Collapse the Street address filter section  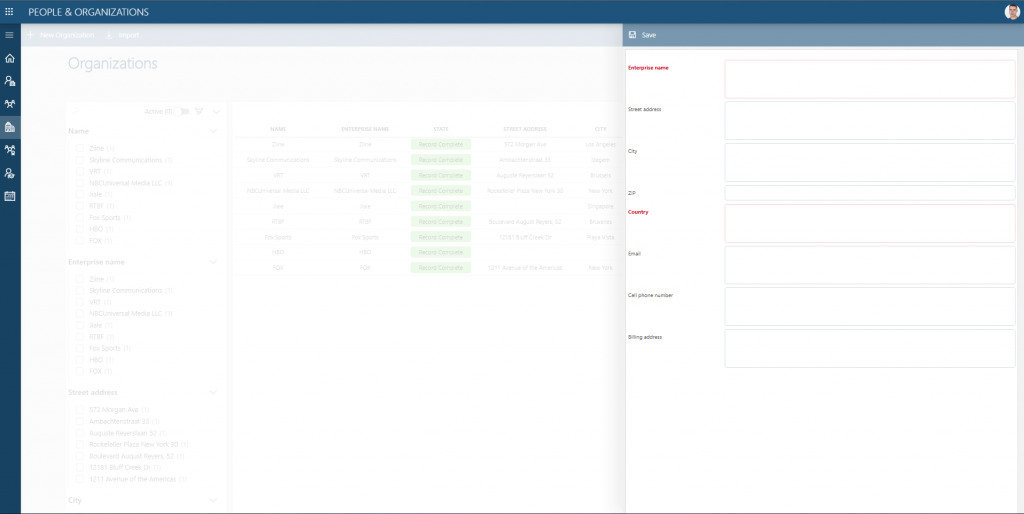tap(213, 393)
